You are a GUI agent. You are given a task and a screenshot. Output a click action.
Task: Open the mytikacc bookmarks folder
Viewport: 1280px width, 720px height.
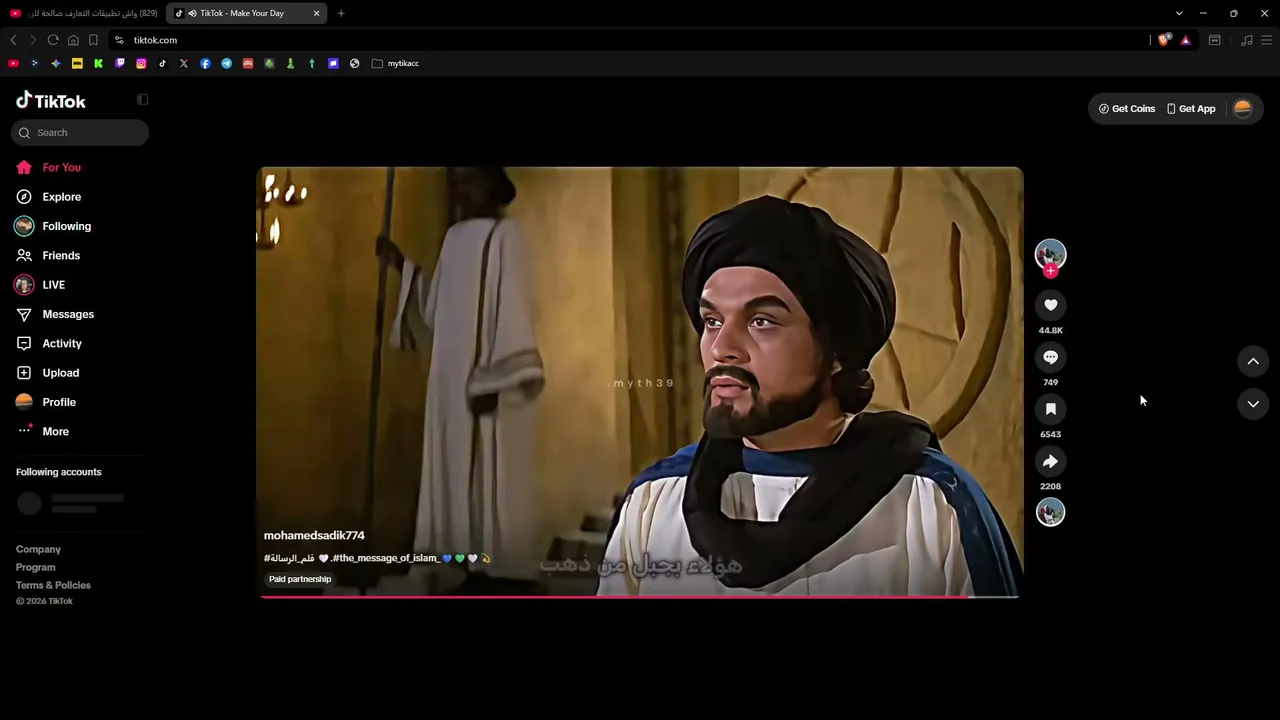coord(395,63)
